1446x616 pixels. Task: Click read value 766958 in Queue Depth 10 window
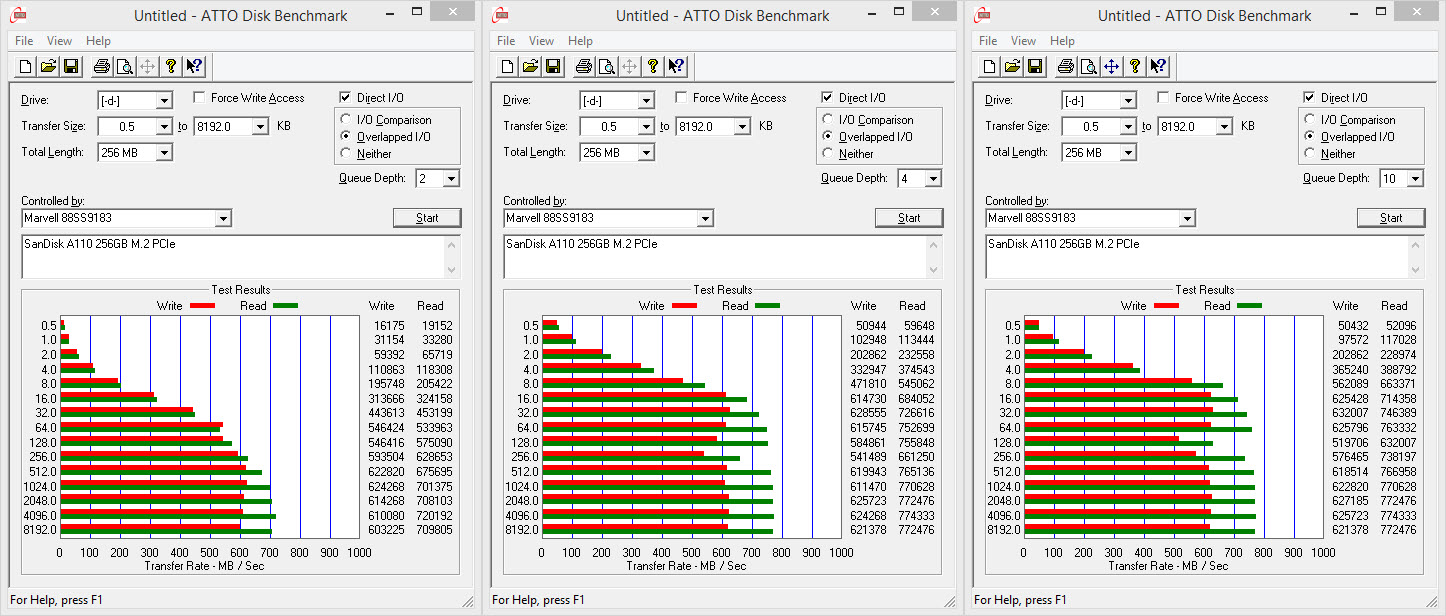[x=1399, y=471]
